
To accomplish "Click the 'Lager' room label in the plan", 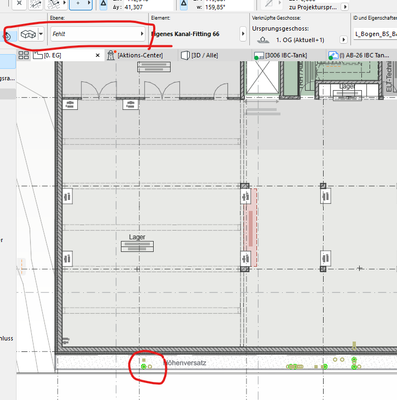I will pyautogui.click(x=137, y=237).
